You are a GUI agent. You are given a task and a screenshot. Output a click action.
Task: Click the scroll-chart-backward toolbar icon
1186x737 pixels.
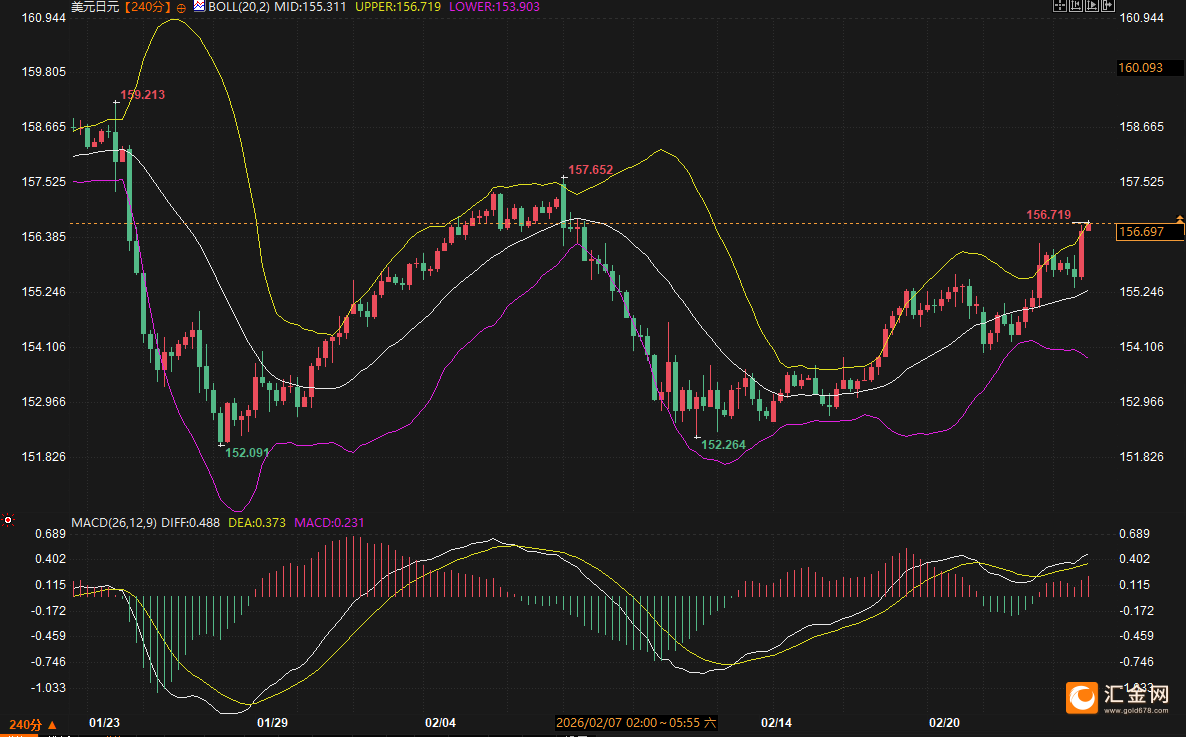point(1076,5)
